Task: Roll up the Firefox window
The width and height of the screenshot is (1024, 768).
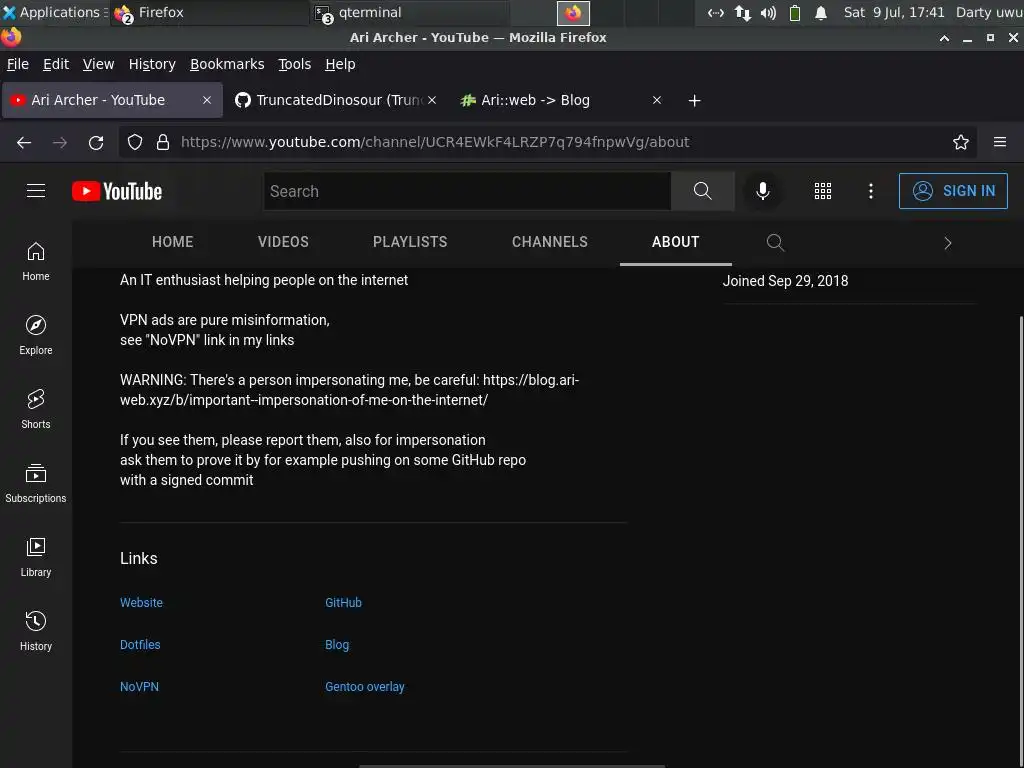Action: [x=944, y=38]
